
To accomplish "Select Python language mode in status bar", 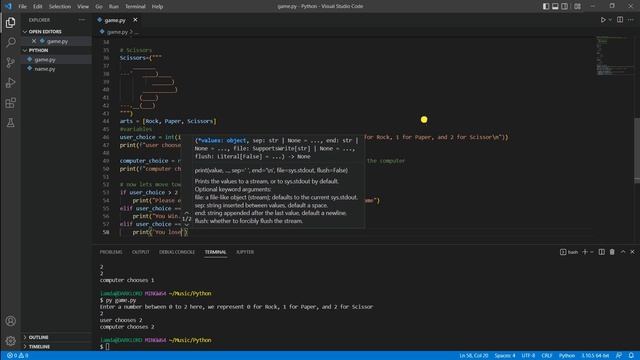I will [x=567, y=356].
